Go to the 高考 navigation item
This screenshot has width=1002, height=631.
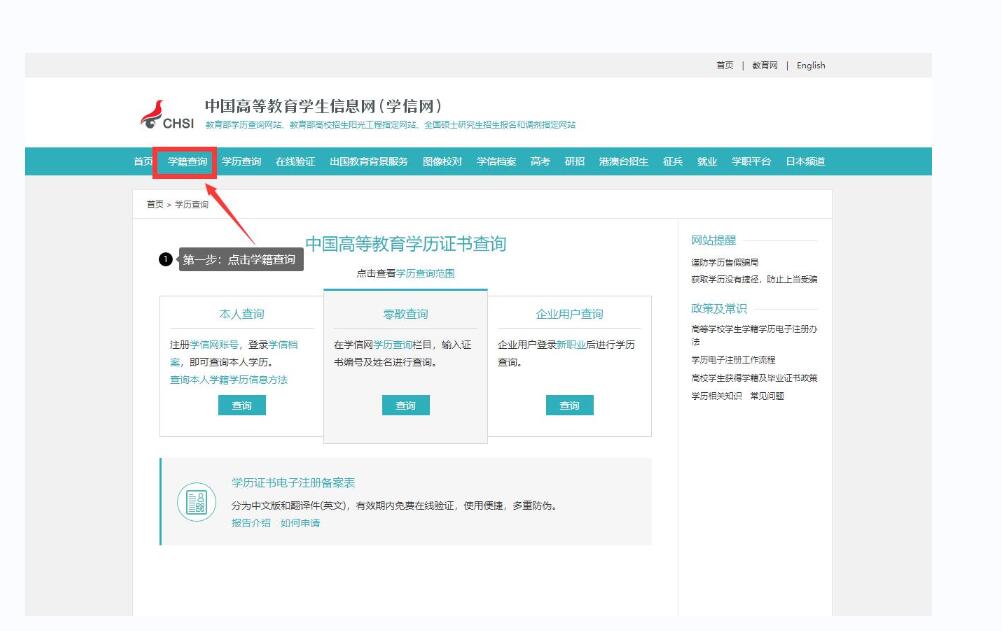540,161
